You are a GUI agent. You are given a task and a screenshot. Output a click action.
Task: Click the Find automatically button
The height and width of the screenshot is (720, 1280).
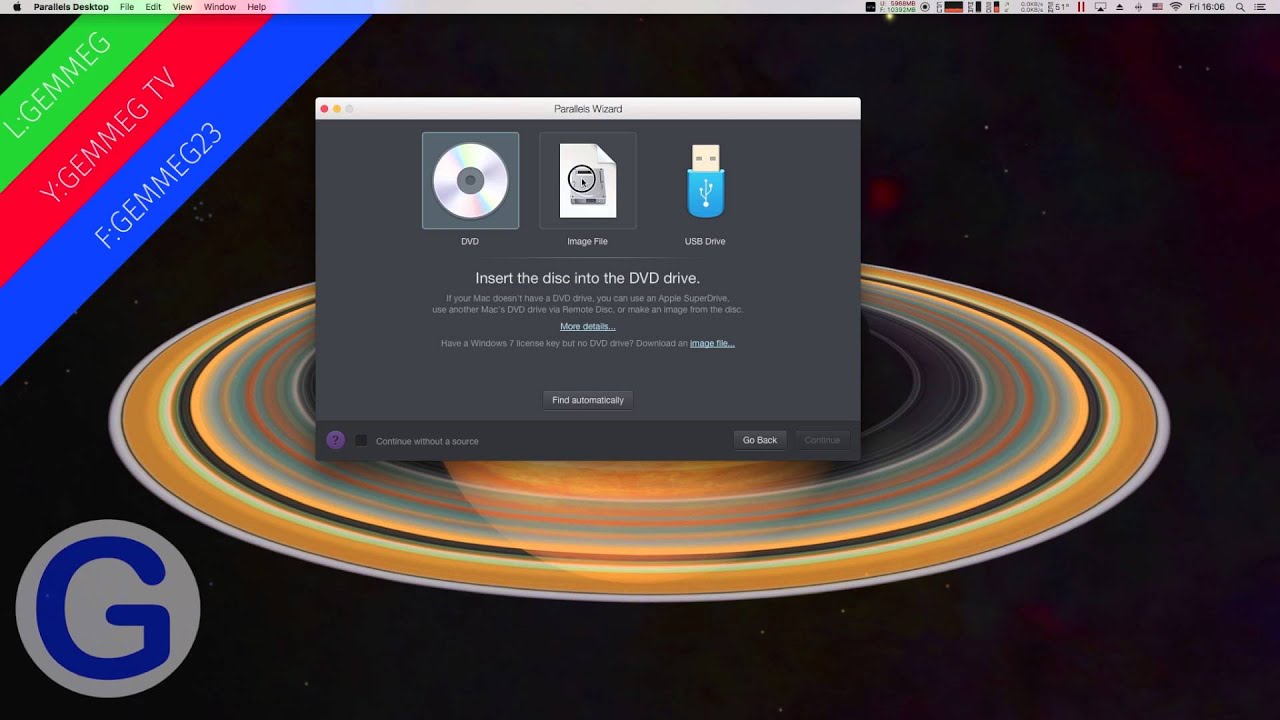(x=588, y=400)
